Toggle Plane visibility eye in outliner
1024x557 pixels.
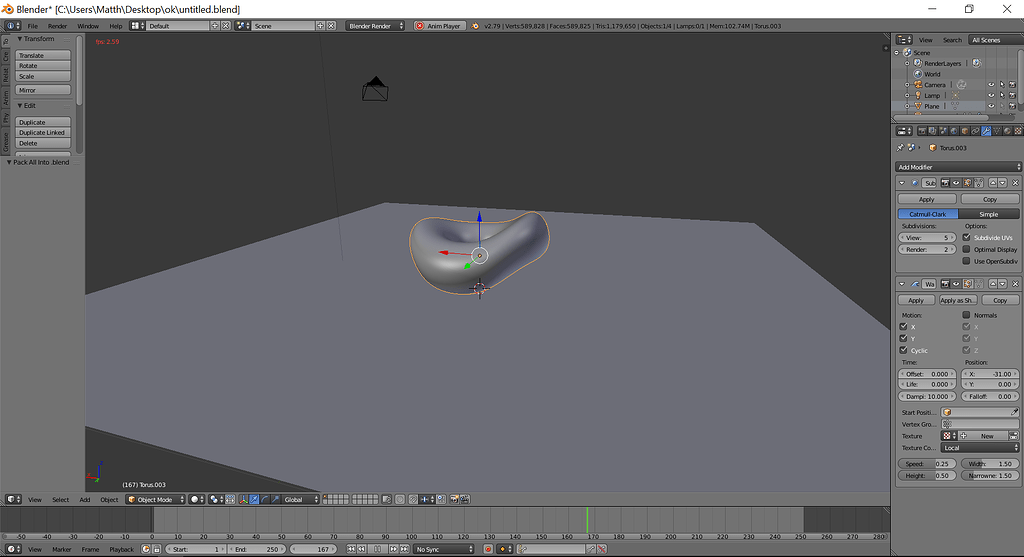[991, 106]
